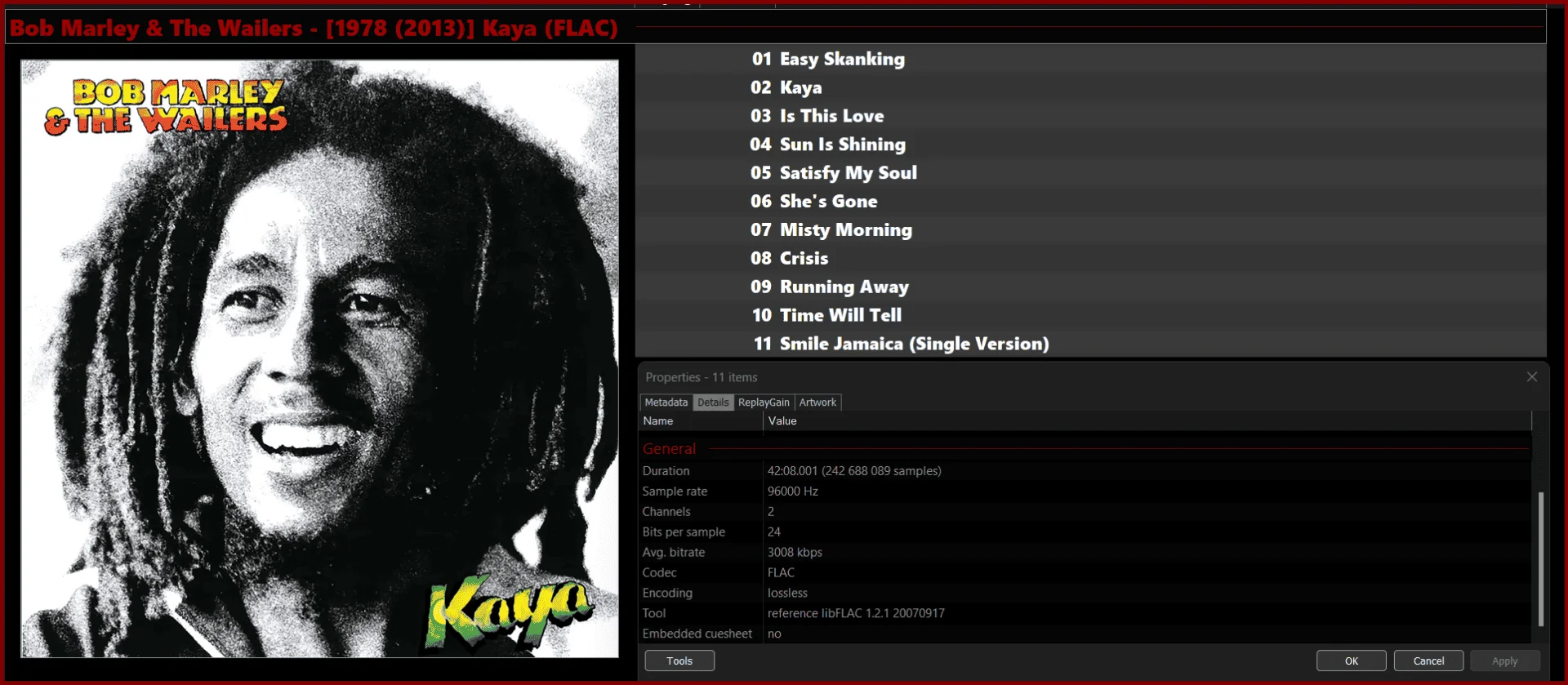Click the Bits per sample value 24
Screen dimensions: 1568x685
(x=773, y=532)
